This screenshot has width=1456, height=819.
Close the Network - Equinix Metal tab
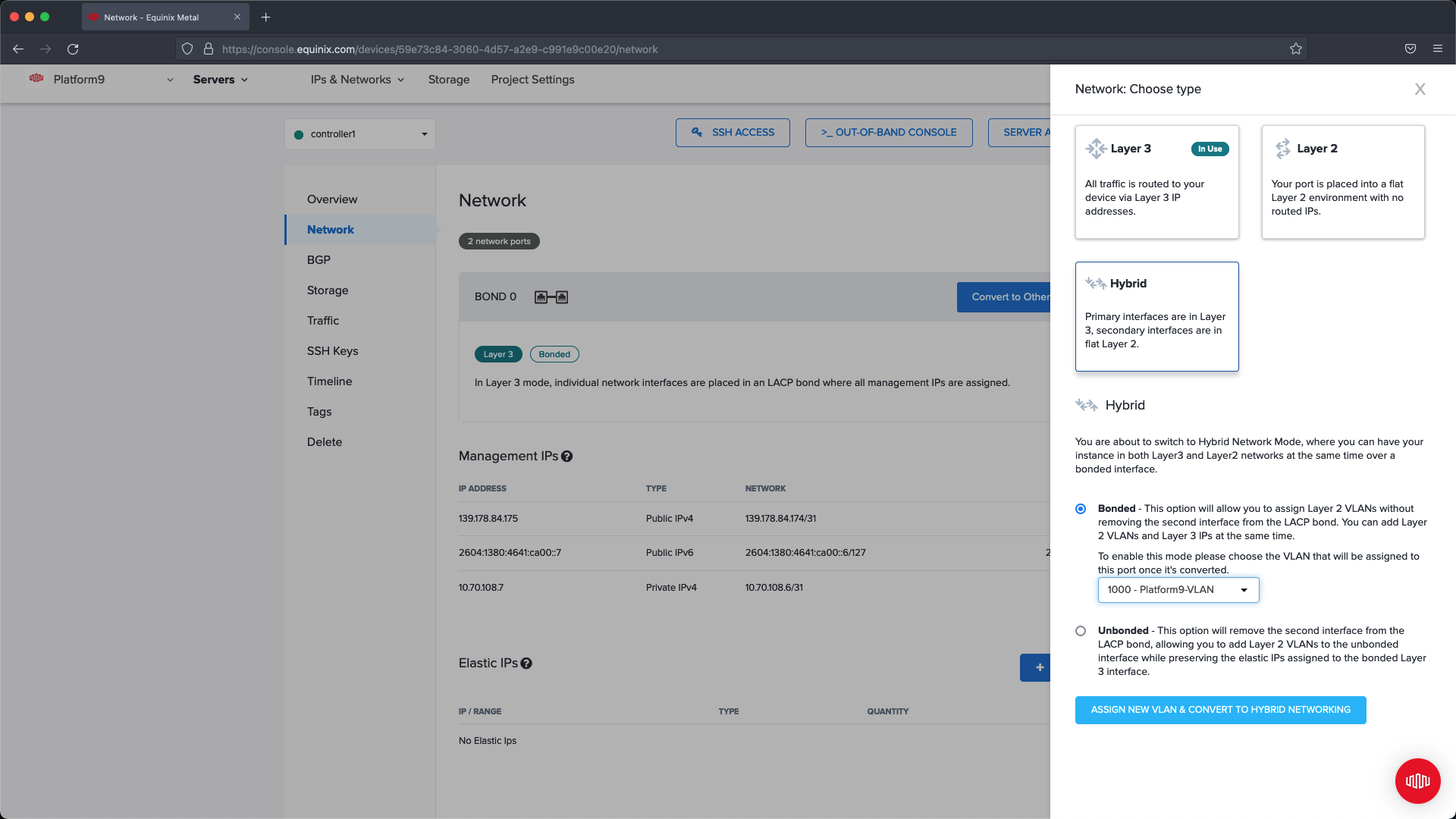[x=237, y=17]
